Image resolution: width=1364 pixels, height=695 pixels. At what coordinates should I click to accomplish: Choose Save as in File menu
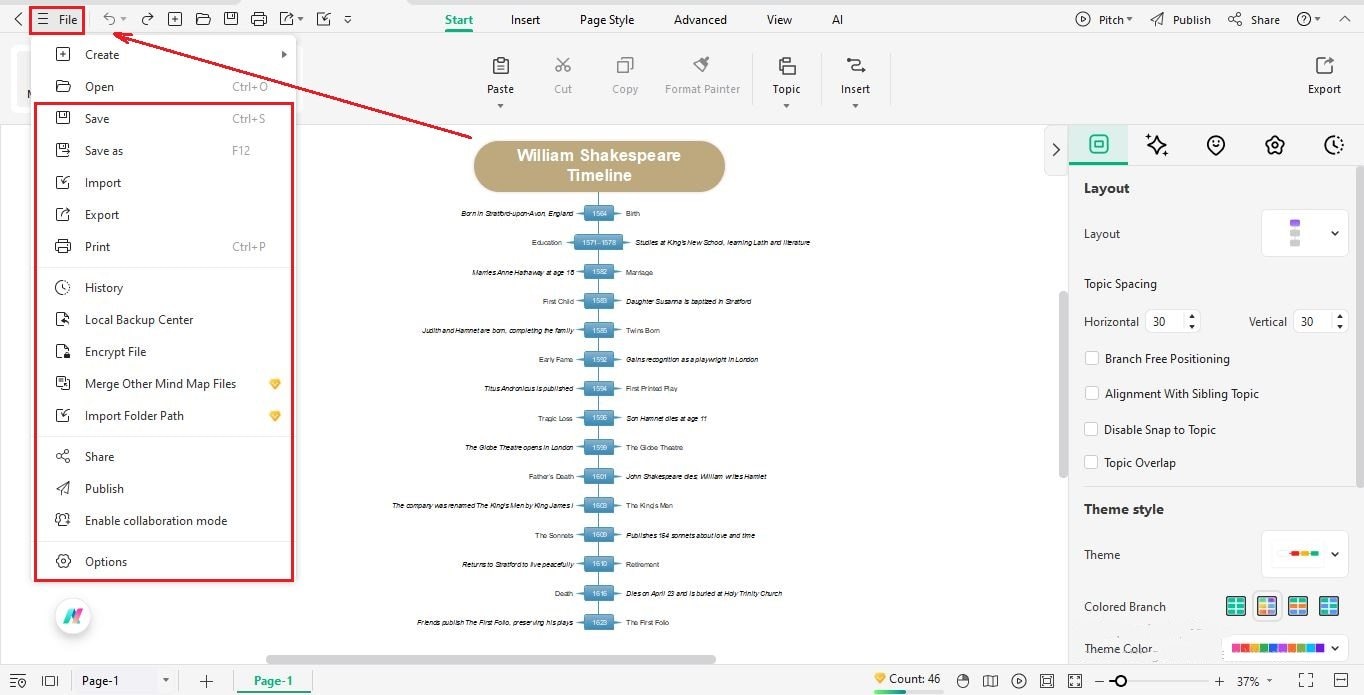(x=165, y=150)
